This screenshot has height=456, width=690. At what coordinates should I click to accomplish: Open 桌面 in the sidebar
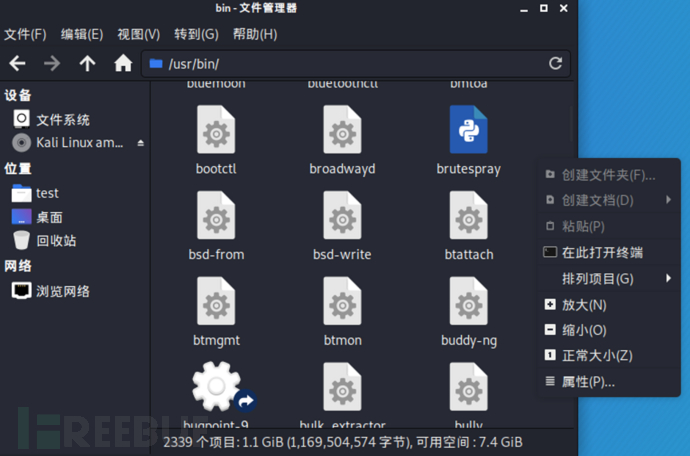tap(37, 217)
